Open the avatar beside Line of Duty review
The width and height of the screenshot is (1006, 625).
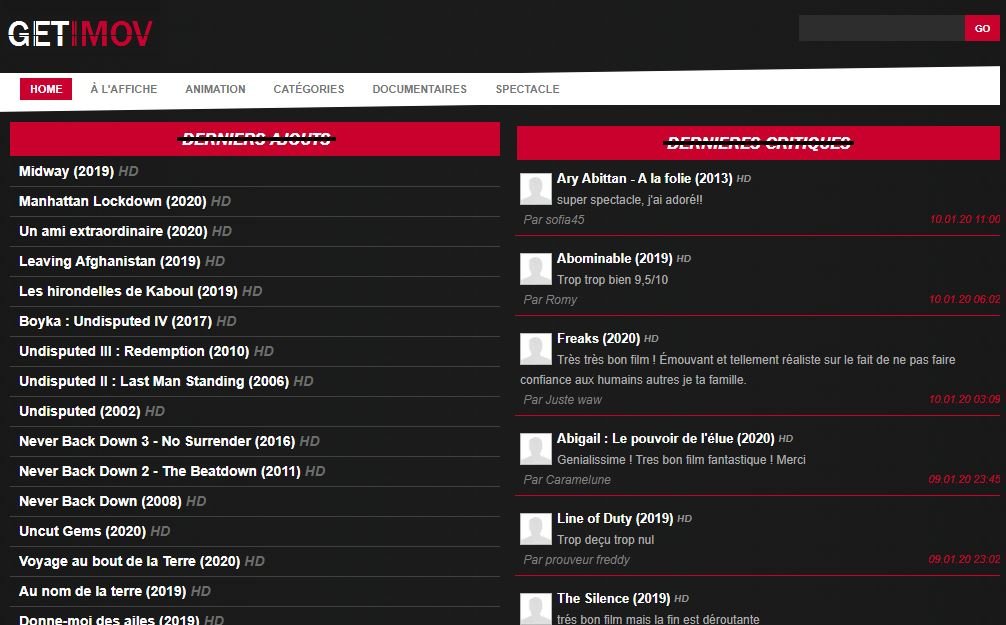[x=536, y=529]
